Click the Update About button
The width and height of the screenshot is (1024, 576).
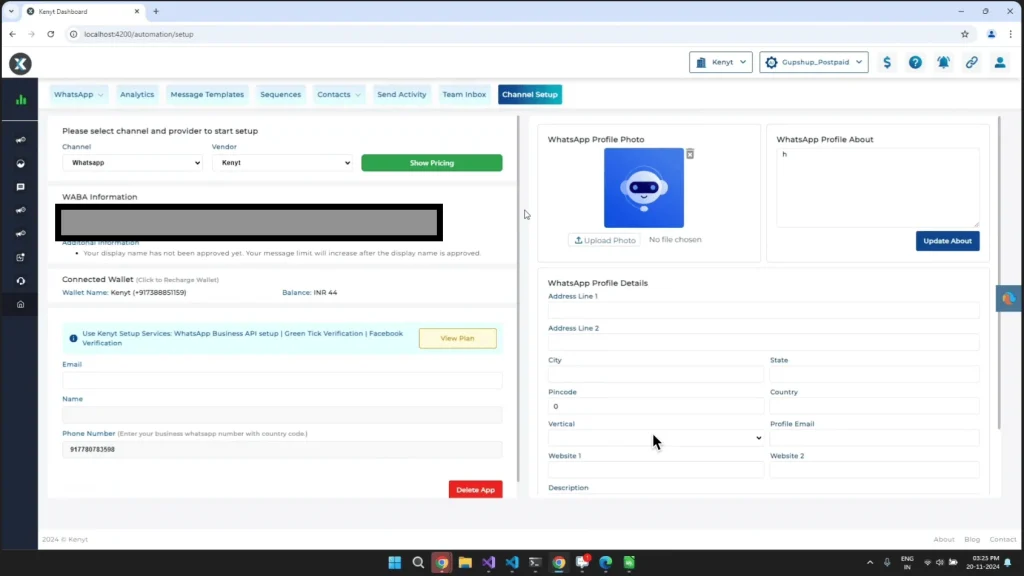947,241
